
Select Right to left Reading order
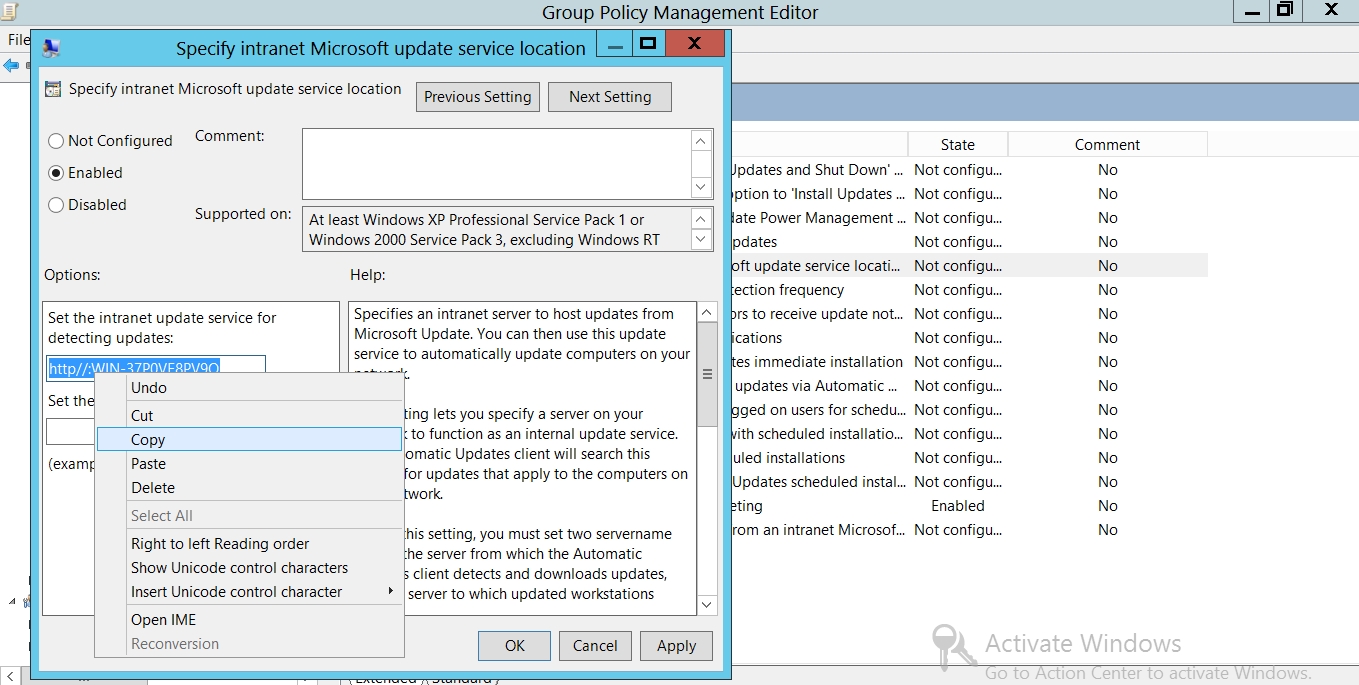pos(249,544)
